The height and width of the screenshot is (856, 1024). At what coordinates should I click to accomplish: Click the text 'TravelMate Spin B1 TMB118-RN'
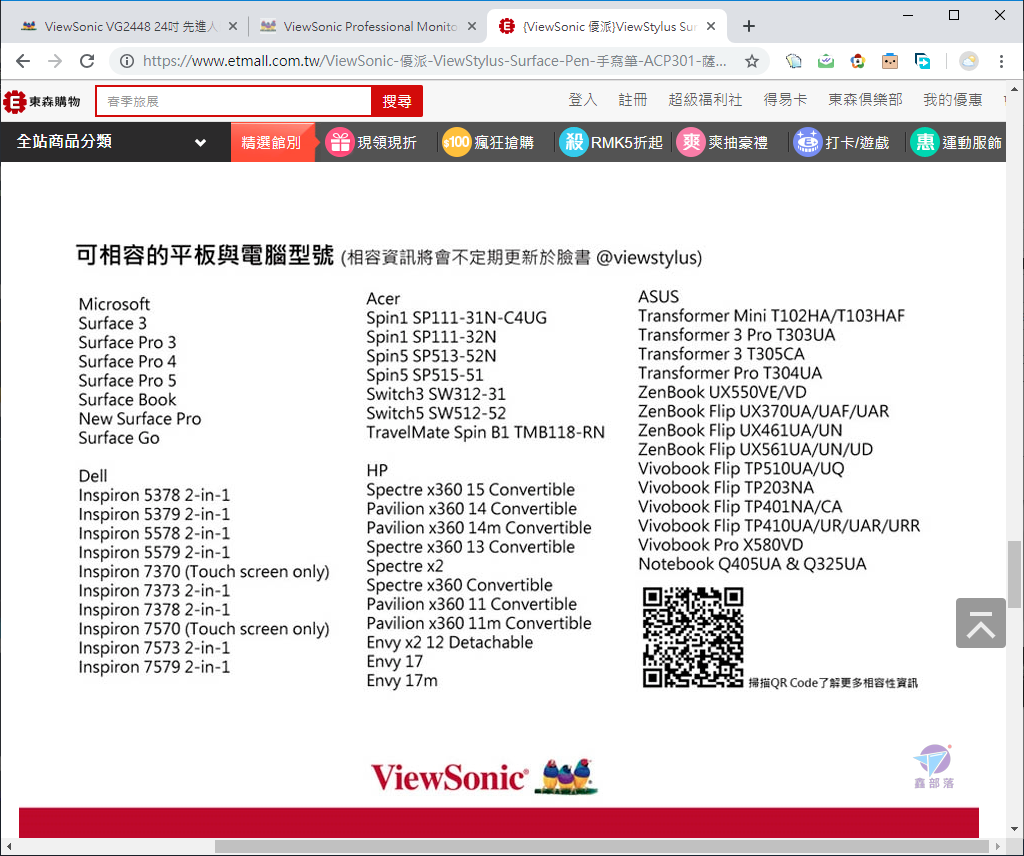(x=485, y=432)
